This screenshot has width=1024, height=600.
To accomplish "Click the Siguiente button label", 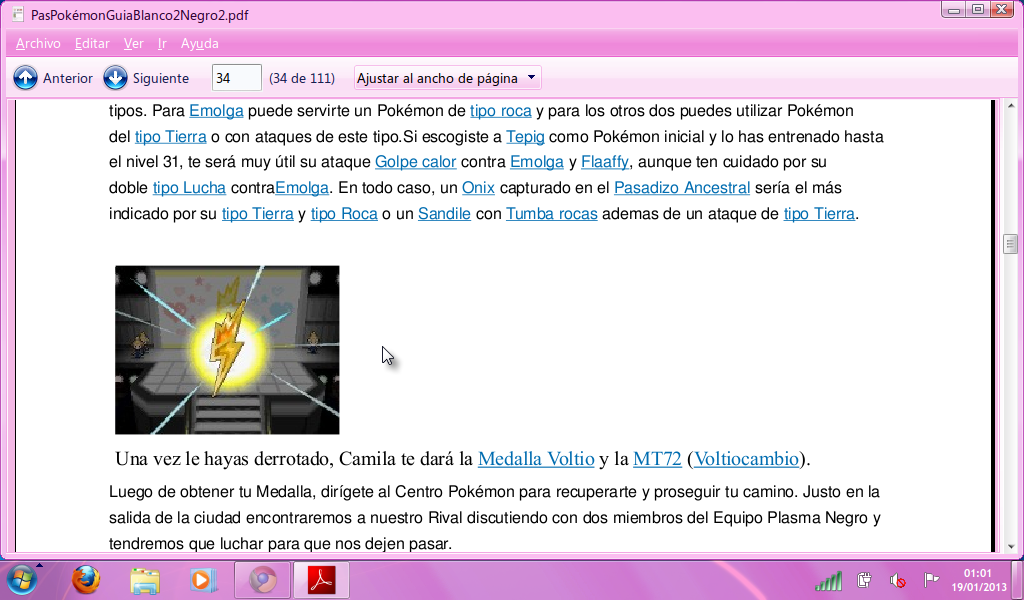I will [161, 78].
